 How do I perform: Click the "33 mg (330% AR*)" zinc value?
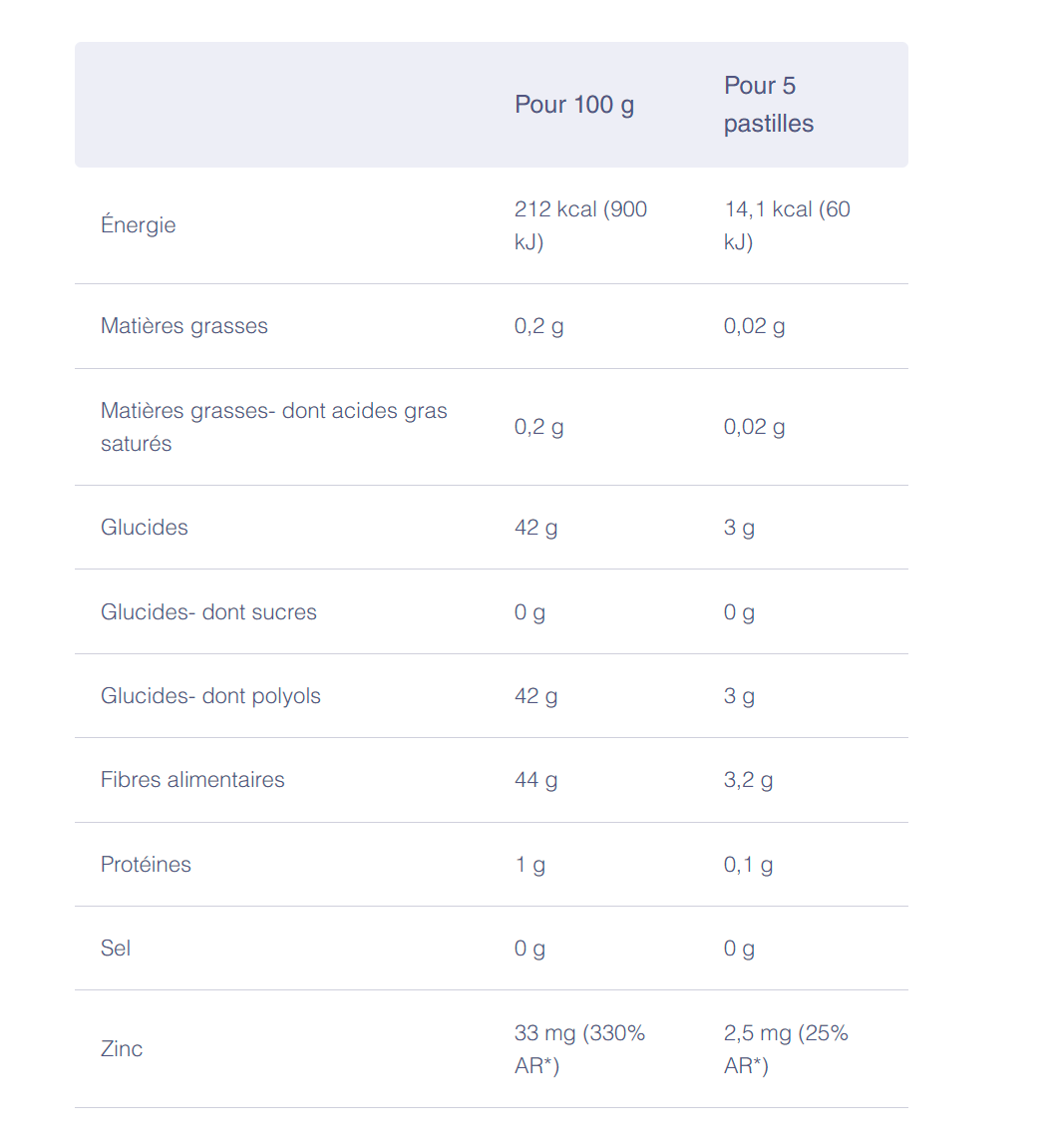(x=579, y=1049)
